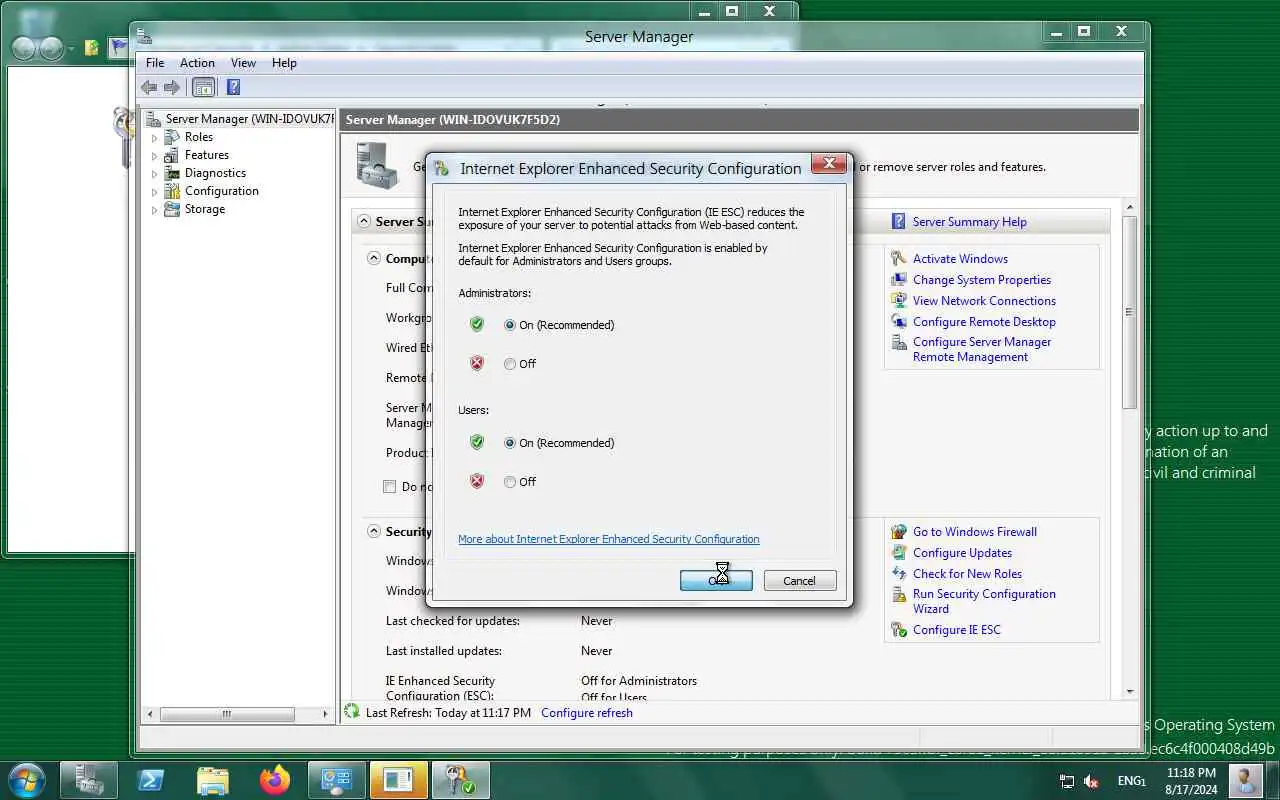Screen dimensions: 1280x800
Task: Open the Help menu
Action: point(284,63)
